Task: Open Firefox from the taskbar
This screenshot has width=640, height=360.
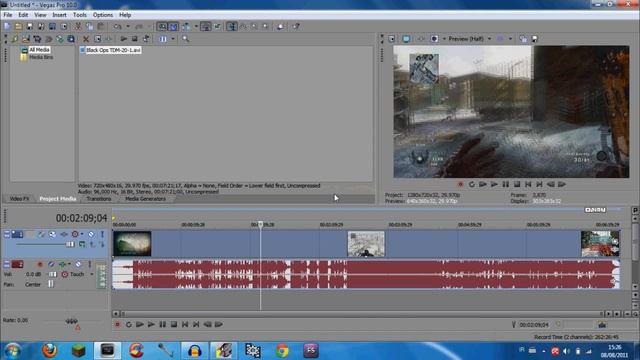Action: [x=49, y=351]
